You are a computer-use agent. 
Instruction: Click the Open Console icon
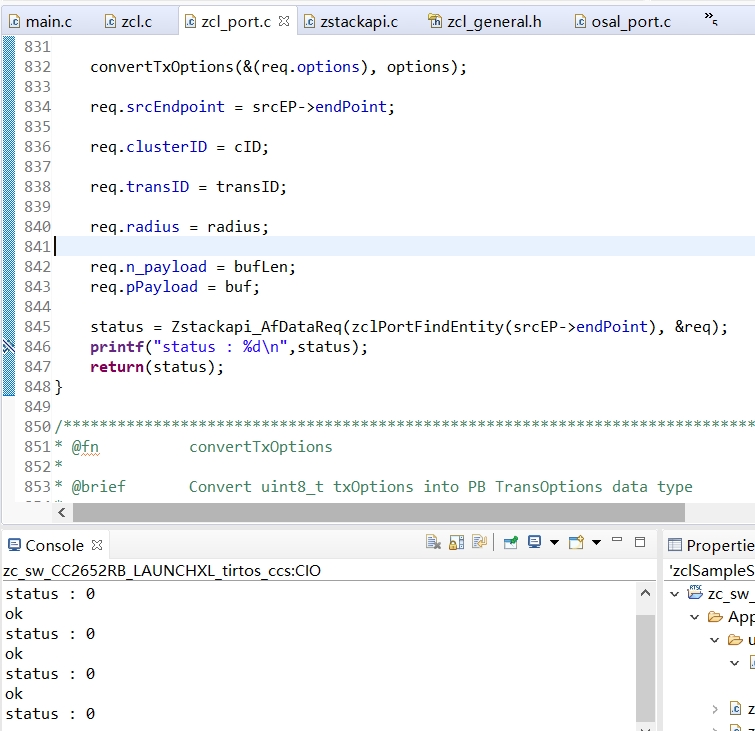tap(576, 542)
